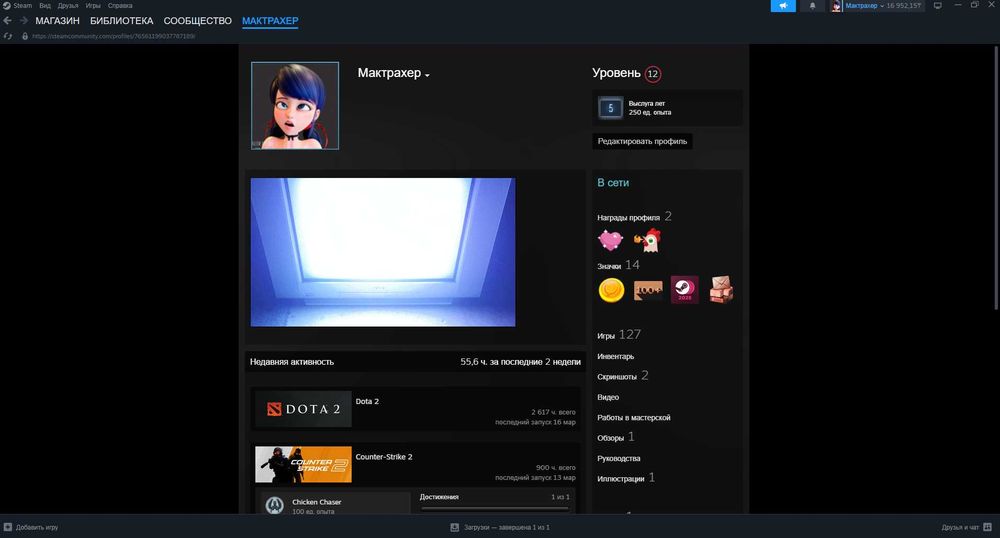Click the Big Picture mode monitor icon
The image size is (1000, 538).
pyautogui.click(x=938, y=6)
